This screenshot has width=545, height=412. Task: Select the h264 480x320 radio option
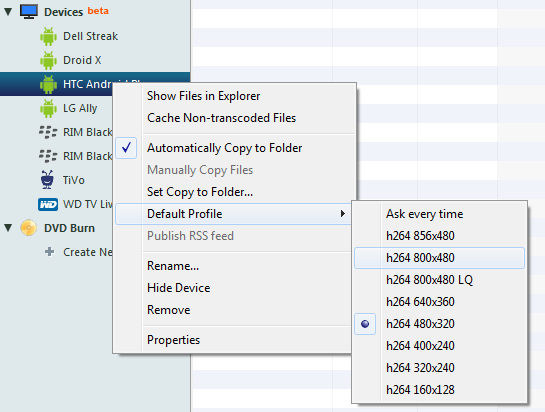pyautogui.click(x=365, y=324)
